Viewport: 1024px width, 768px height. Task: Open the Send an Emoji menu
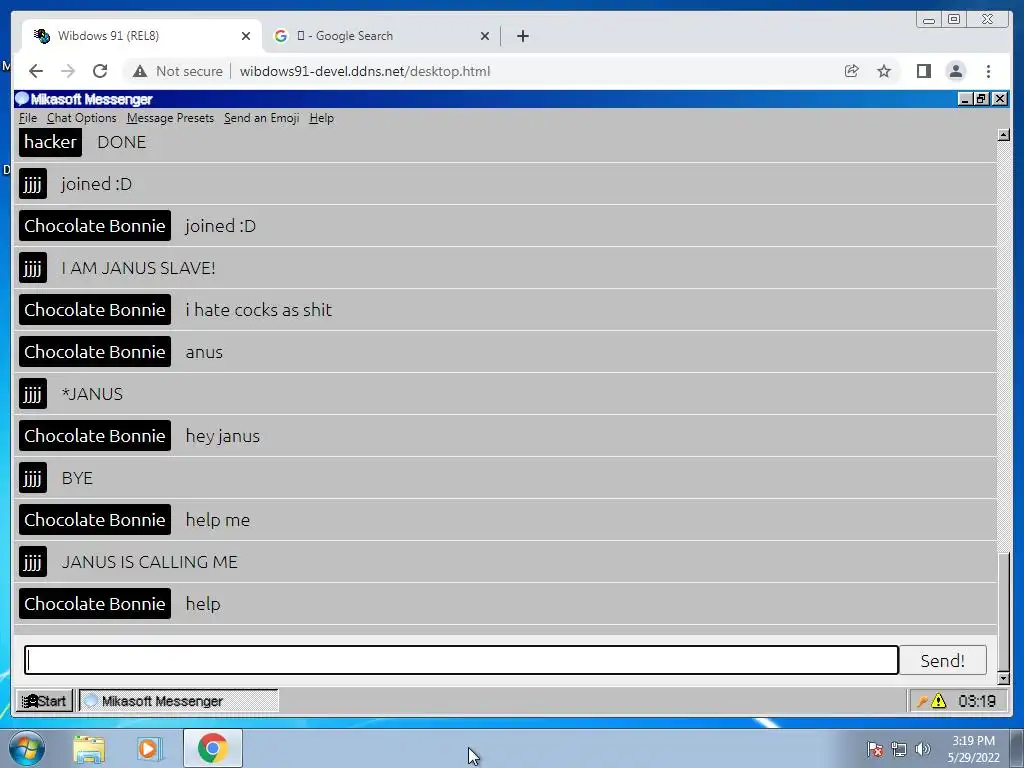pyautogui.click(x=261, y=118)
